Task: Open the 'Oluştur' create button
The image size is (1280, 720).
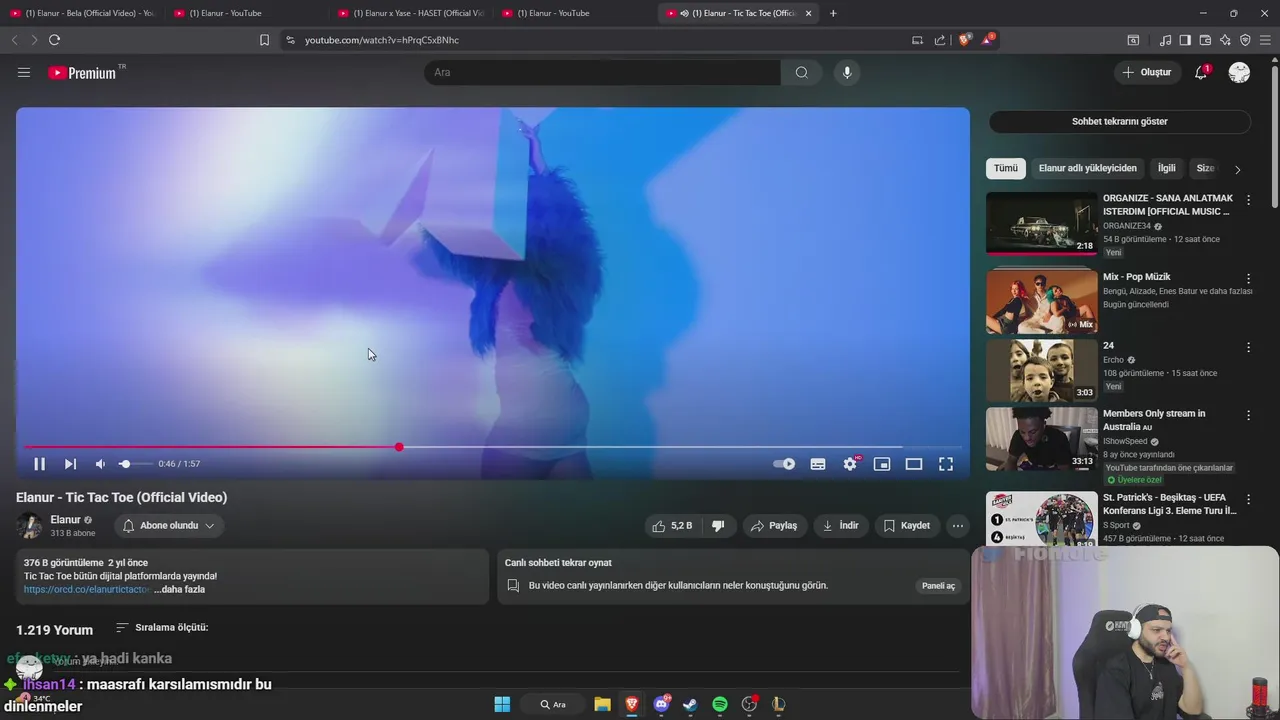Action: (1147, 72)
